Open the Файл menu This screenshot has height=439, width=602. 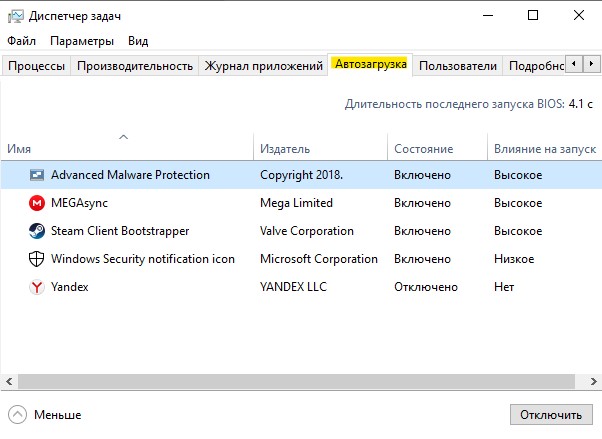[x=22, y=41]
